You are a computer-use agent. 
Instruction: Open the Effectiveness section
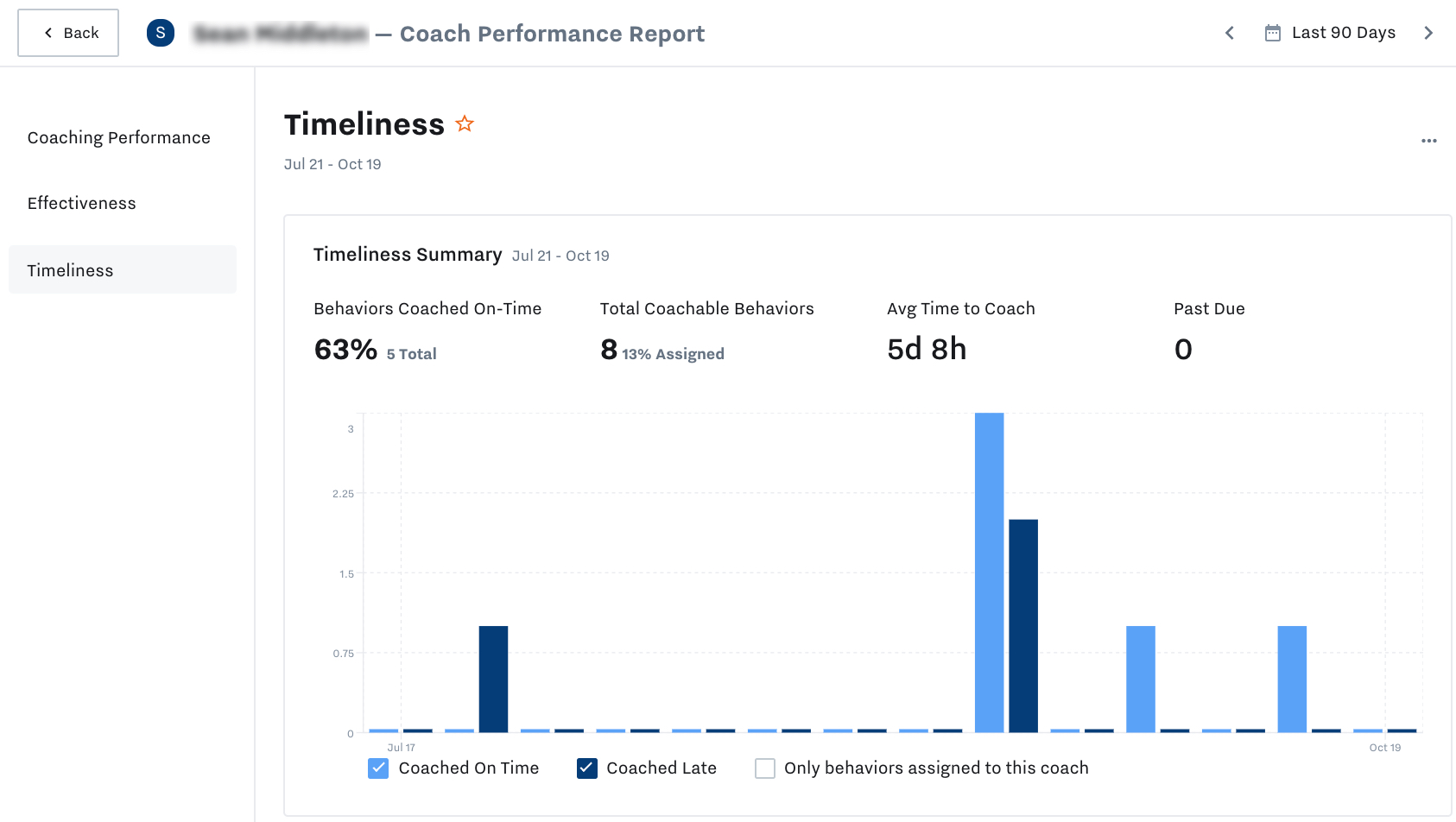click(81, 203)
